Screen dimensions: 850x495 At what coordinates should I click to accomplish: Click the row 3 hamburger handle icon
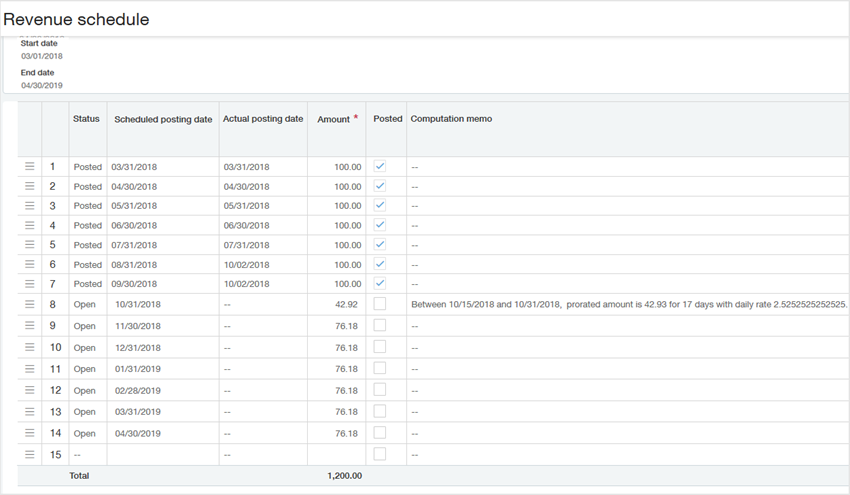click(x=29, y=205)
